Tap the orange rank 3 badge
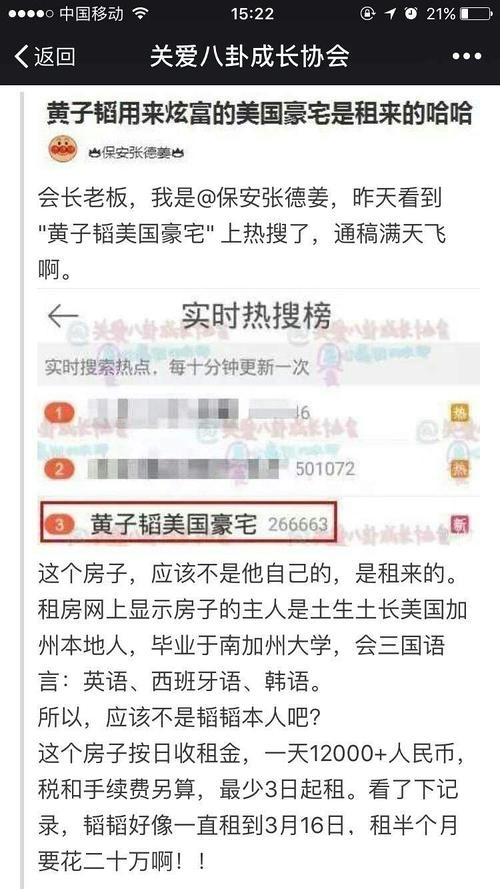The height and width of the screenshot is (889, 500). pos(61,526)
